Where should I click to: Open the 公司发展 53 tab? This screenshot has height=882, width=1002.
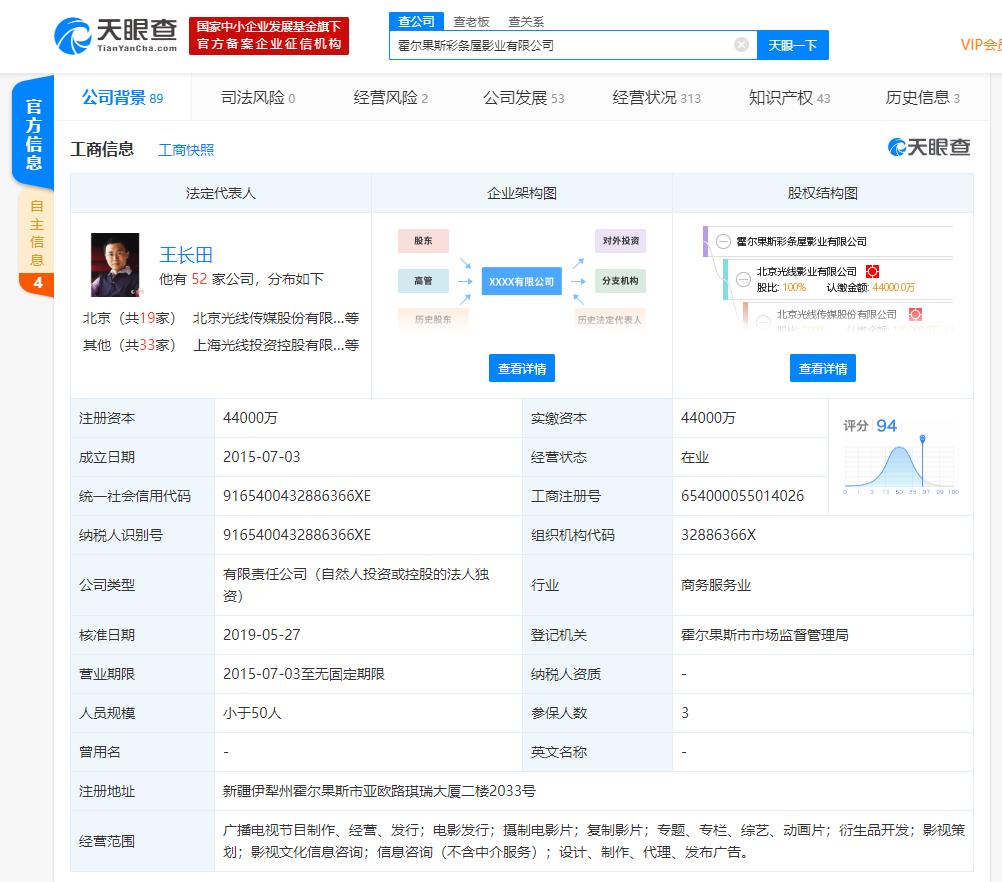point(523,98)
